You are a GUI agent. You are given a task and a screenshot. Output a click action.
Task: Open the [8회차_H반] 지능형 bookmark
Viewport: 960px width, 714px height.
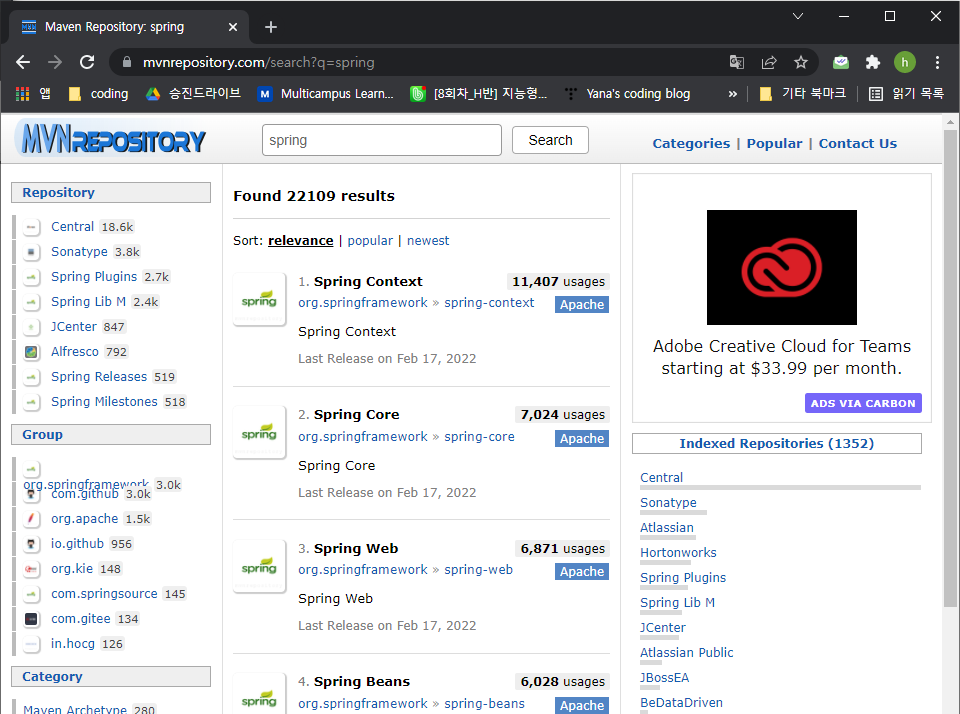coord(479,94)
